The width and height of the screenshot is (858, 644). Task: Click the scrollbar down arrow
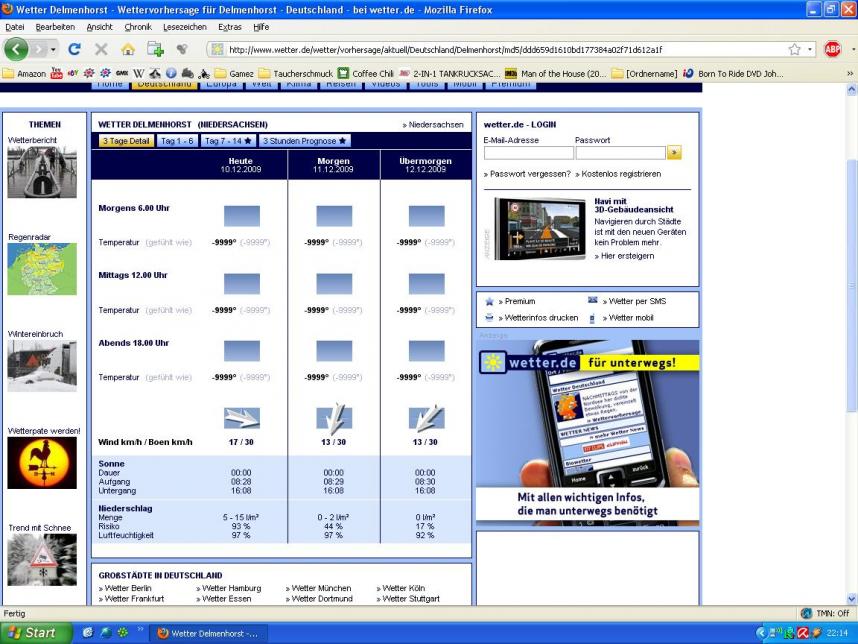(x=851, y=599)
